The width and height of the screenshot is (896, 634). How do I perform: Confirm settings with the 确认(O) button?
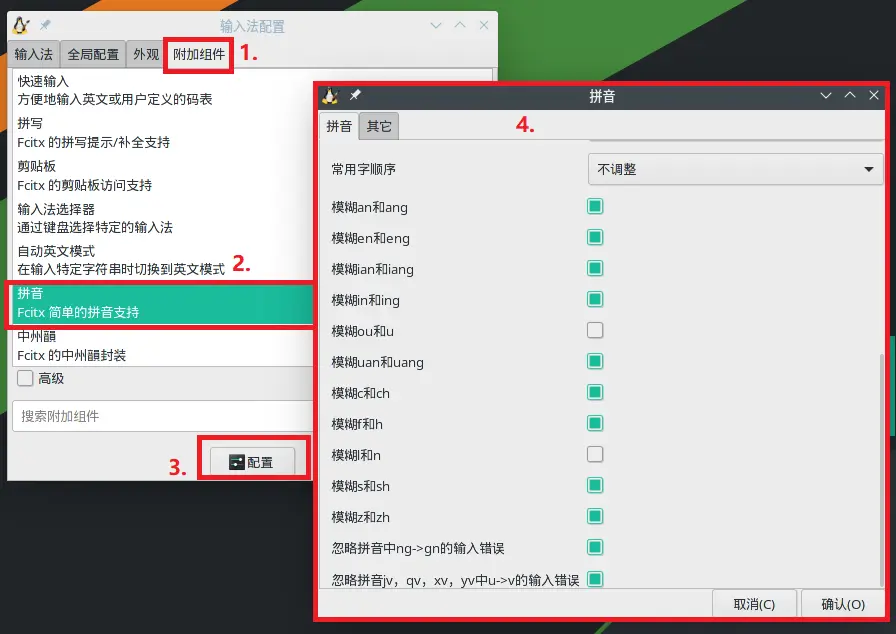842,604
